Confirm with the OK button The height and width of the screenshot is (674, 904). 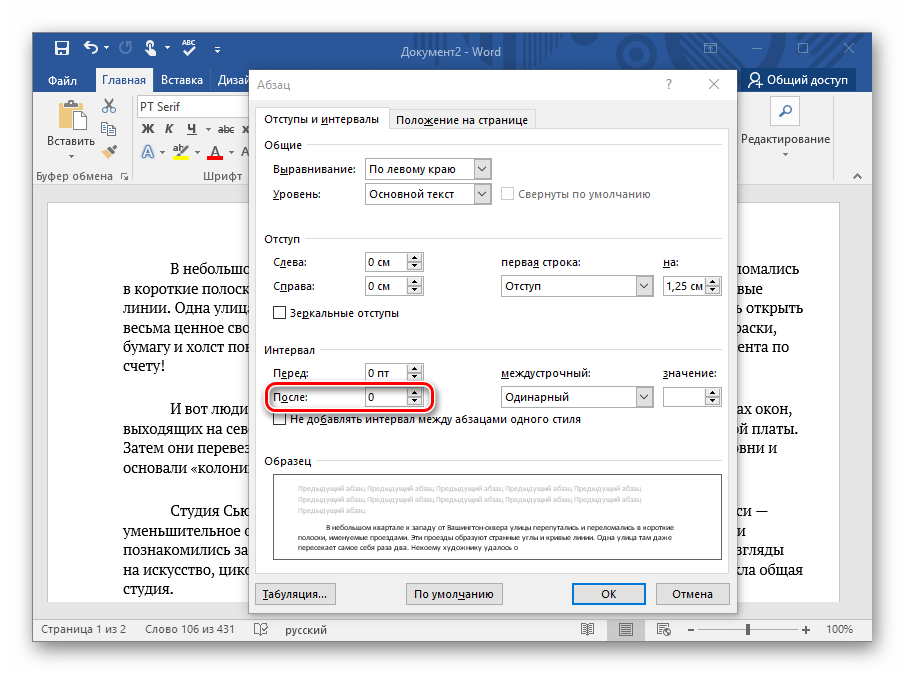pos(609,594)
